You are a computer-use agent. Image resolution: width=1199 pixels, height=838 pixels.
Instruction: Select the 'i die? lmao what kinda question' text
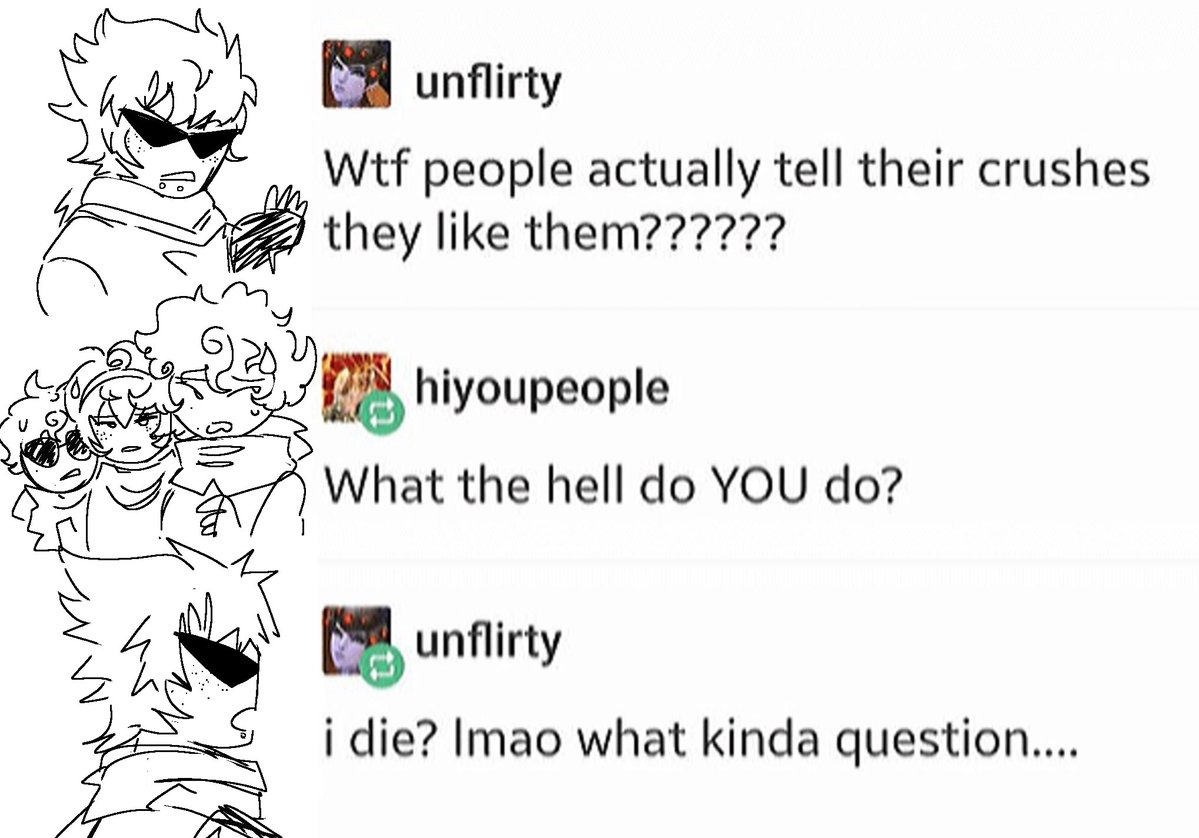[x=700, y=739]
